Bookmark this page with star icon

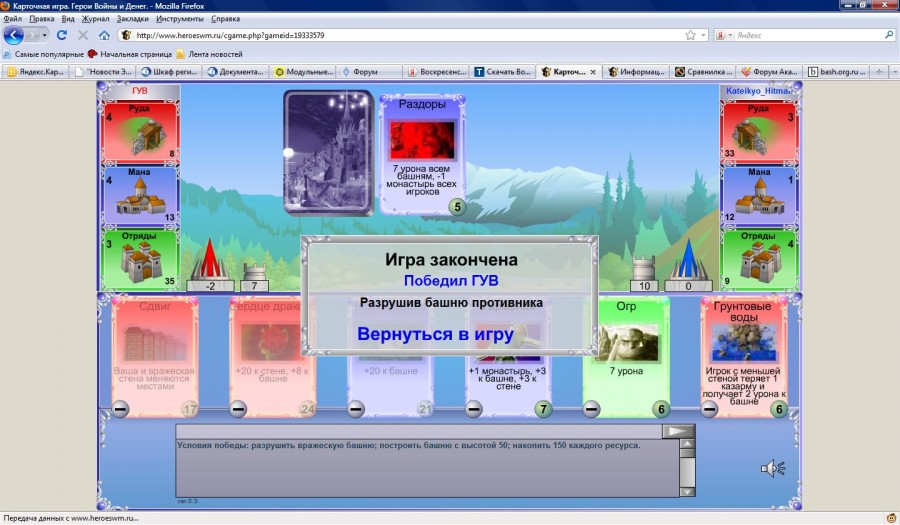click(690, 35)
